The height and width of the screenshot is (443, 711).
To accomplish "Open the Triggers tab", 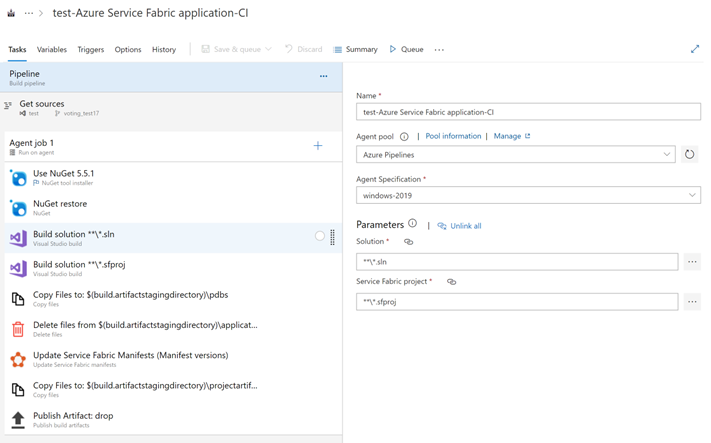I will [x=91, y=49].
